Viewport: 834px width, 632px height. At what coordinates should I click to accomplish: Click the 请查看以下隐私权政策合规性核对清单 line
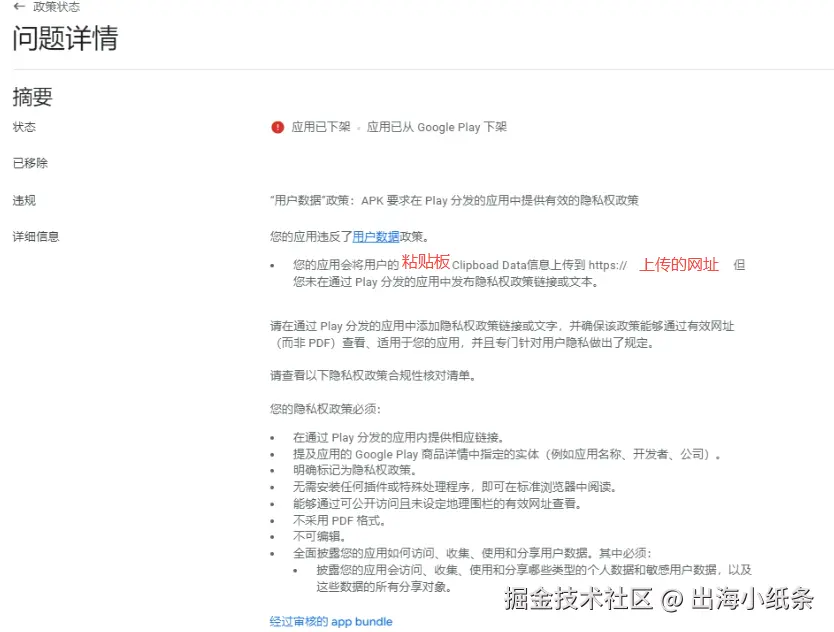tap(373, 376)
